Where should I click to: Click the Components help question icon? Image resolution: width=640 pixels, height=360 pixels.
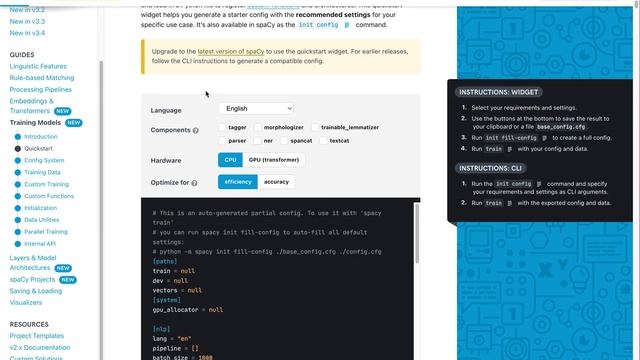(196, 131)
